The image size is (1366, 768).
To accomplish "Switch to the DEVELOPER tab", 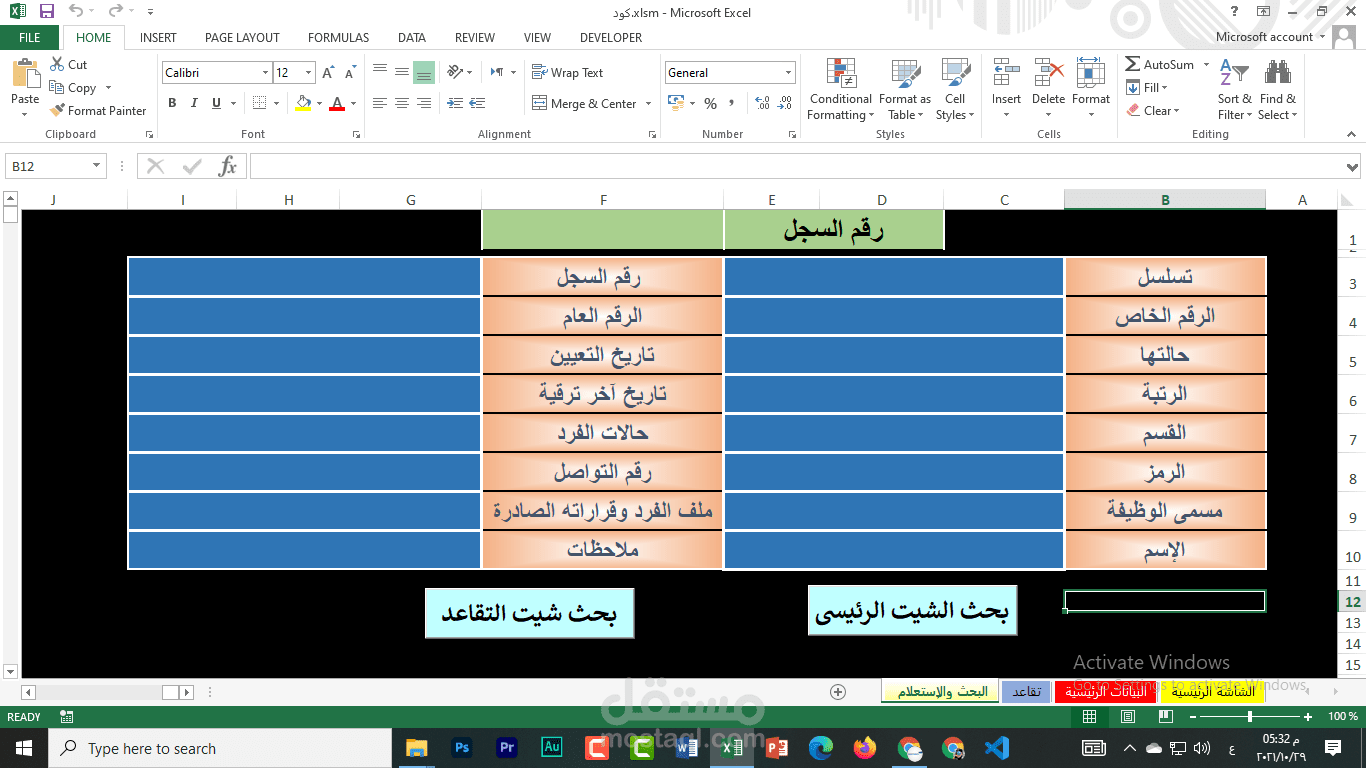I will coord(611,38).
